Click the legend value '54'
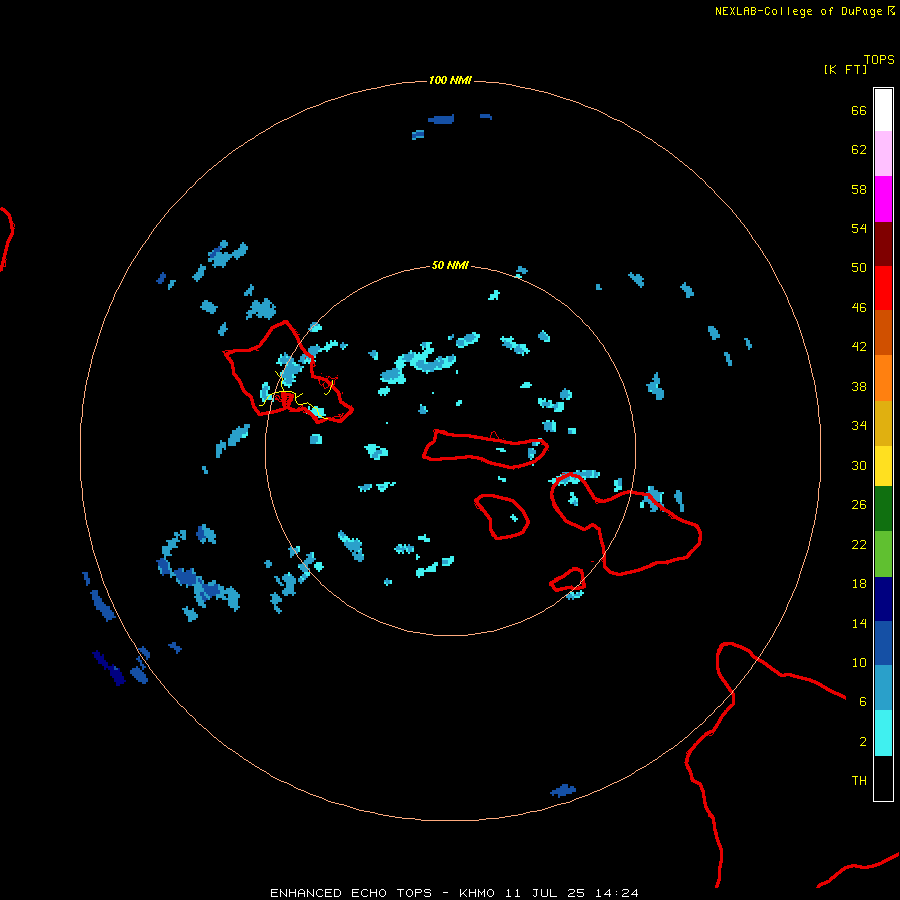Image resolution: width=900 pixels, height=900 pixels. point(859,228)
